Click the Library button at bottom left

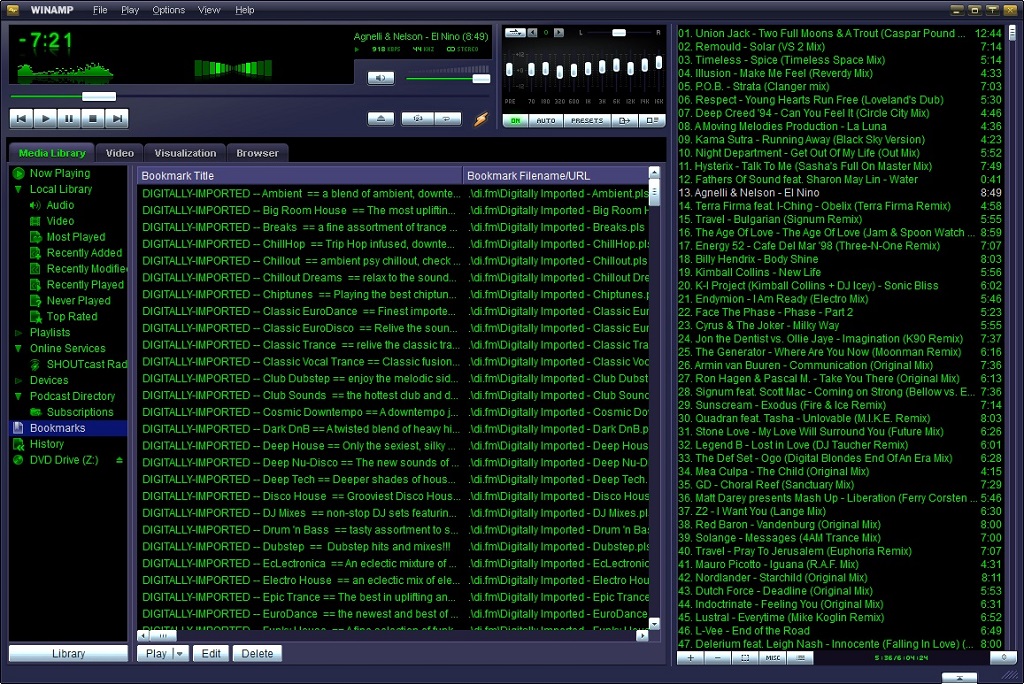pyautogui.click(x=68, y=653)
